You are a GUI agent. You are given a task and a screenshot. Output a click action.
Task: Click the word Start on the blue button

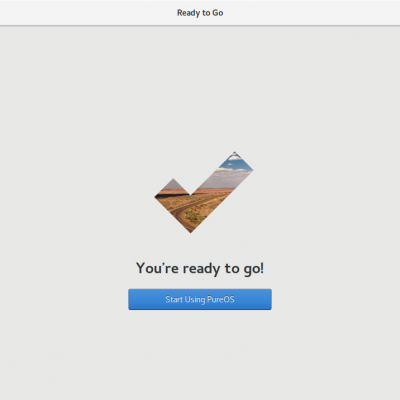point(174,299)
